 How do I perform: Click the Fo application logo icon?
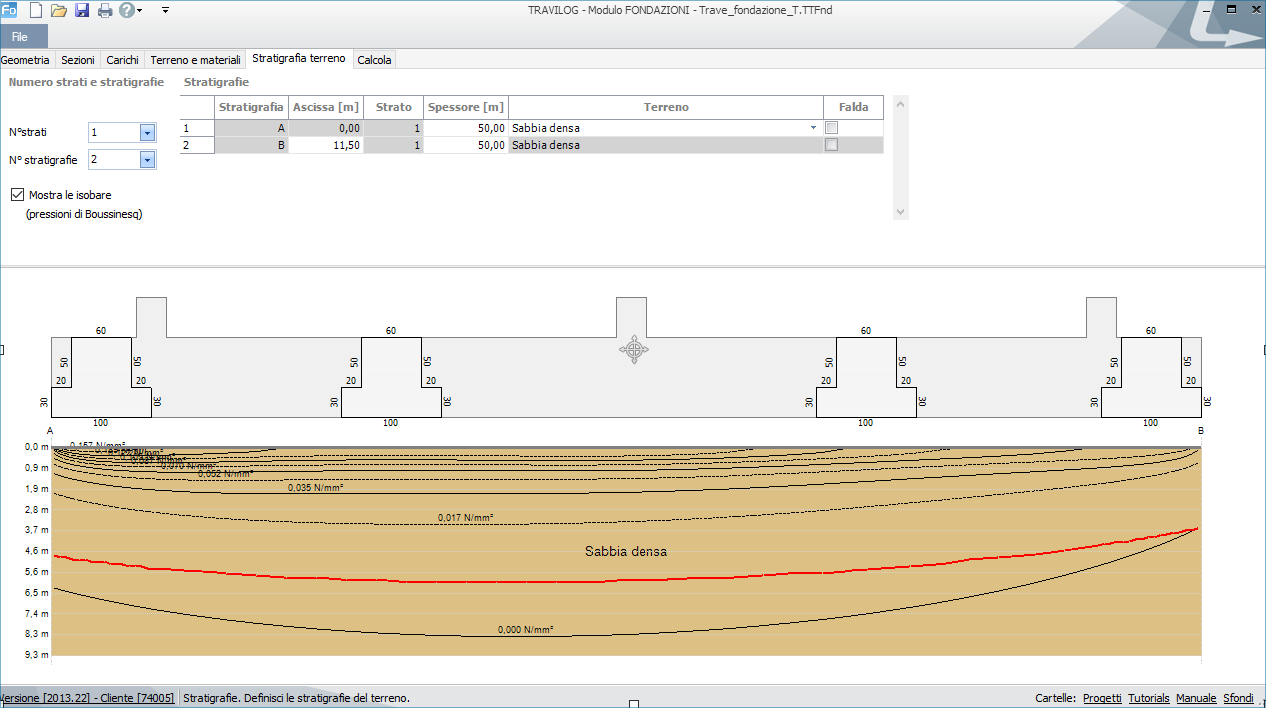click(x=10, y=11)
